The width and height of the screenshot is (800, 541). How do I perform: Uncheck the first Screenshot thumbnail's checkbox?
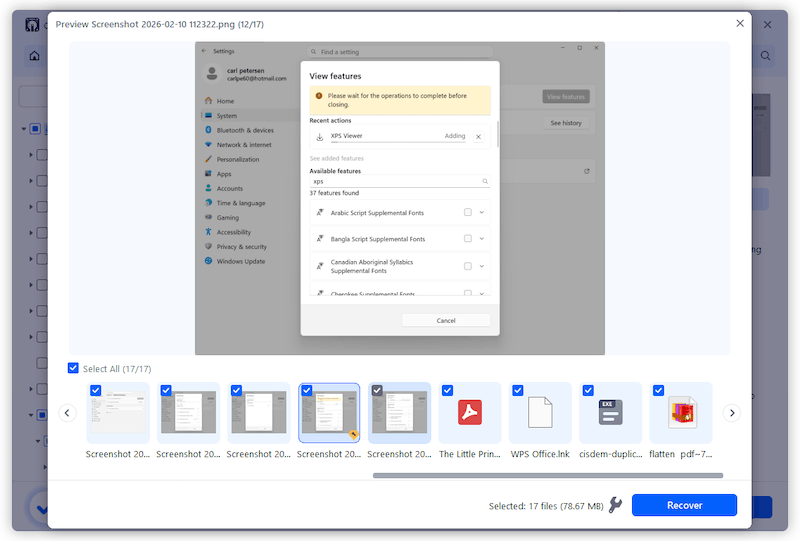(95, 390)
